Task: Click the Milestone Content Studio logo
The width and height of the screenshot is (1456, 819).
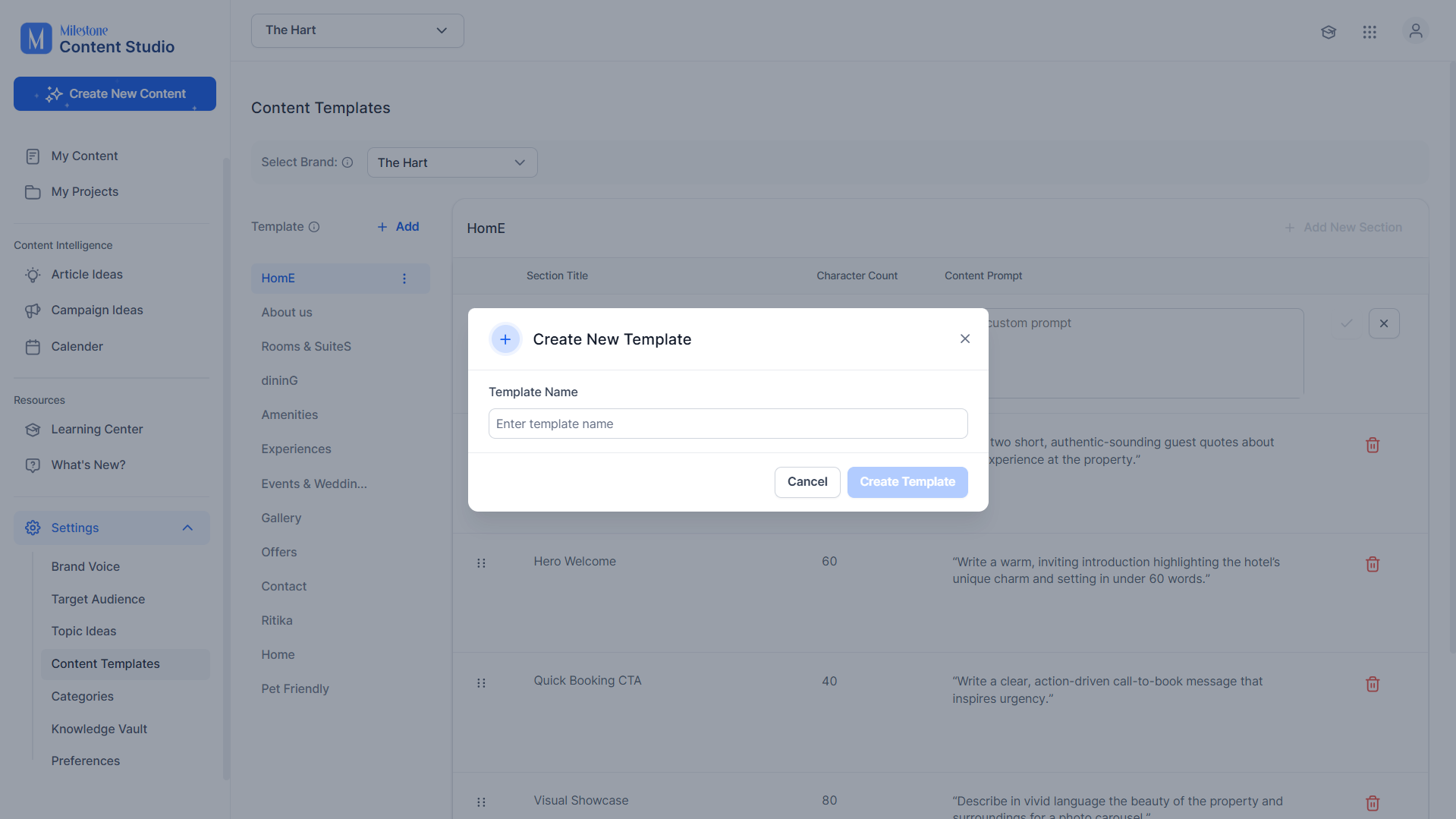Action: [x=97, y=39]
